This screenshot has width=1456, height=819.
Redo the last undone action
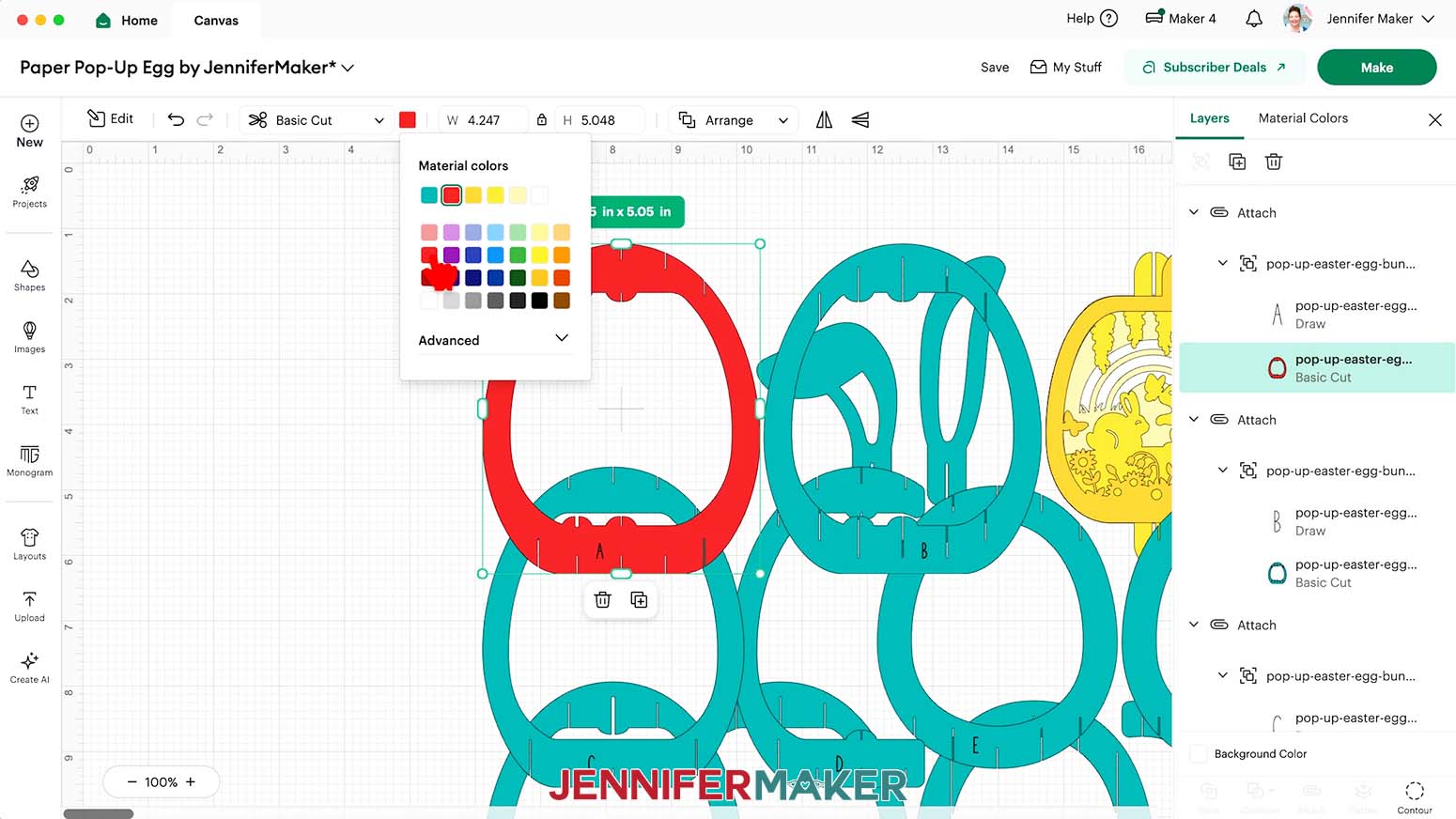[205, 119]
